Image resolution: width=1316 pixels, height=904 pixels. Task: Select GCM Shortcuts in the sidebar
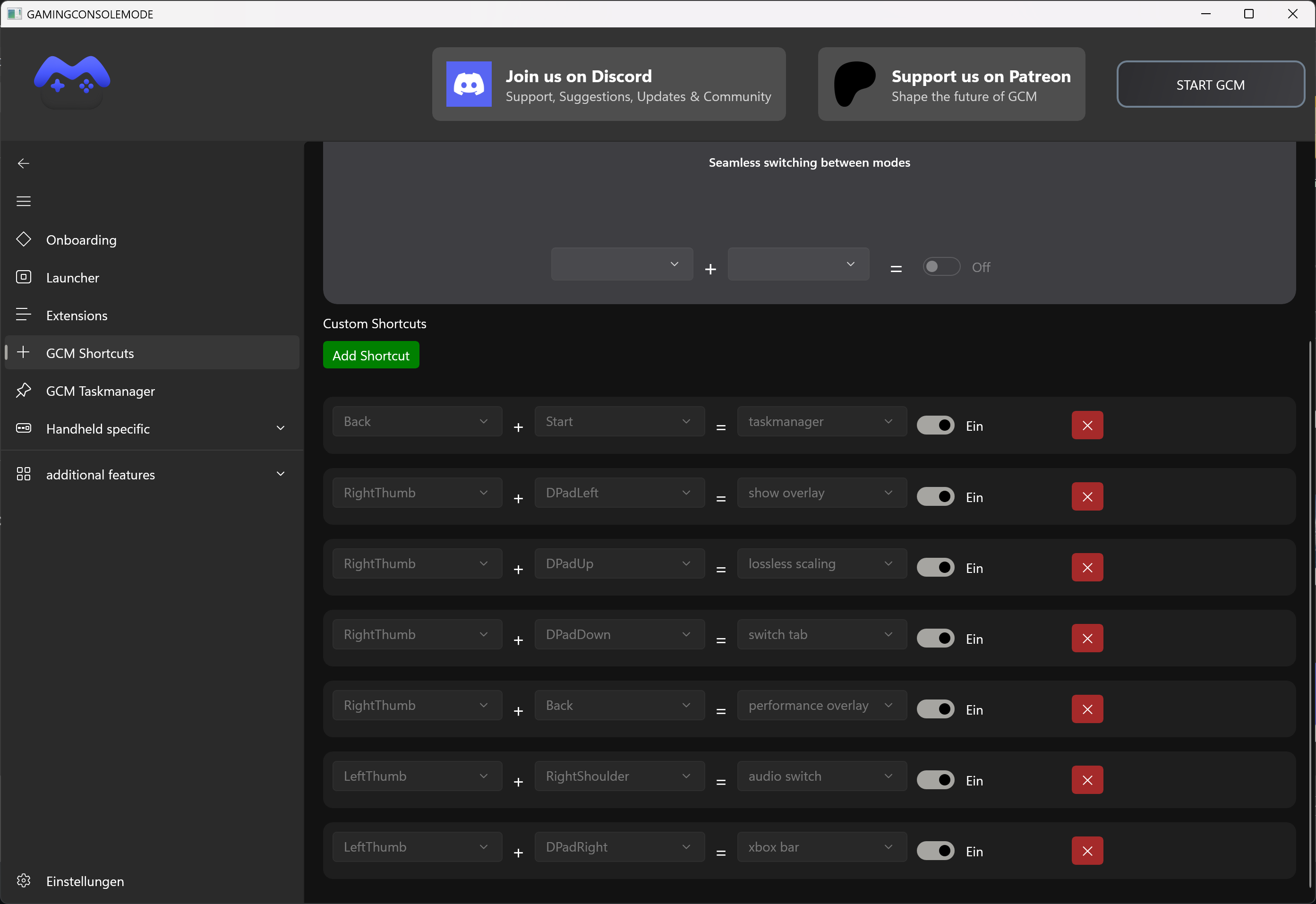tap(90, 353)
